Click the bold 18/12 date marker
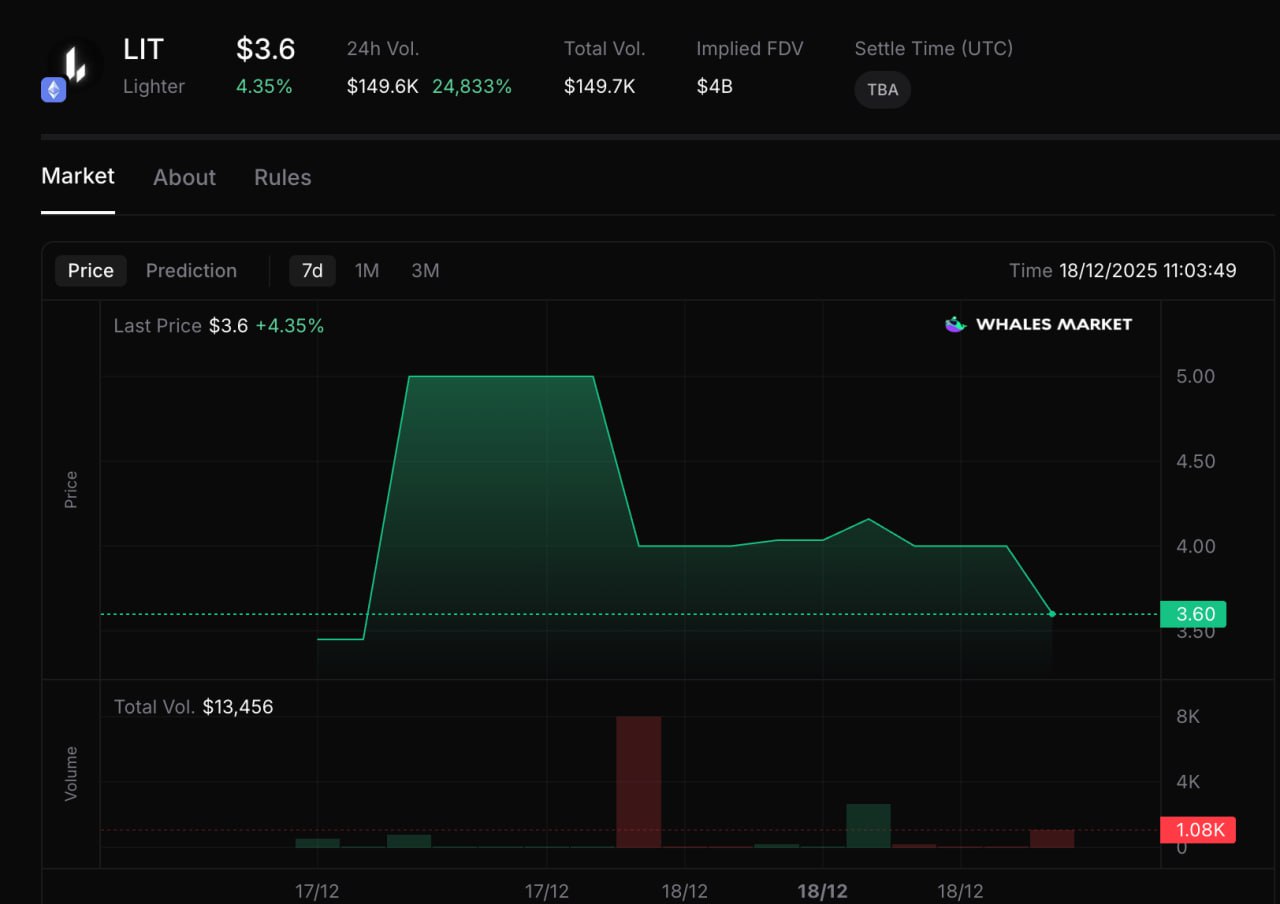Image resolution: width=1280 pixels, height=904 pixels. click(822, 892)
